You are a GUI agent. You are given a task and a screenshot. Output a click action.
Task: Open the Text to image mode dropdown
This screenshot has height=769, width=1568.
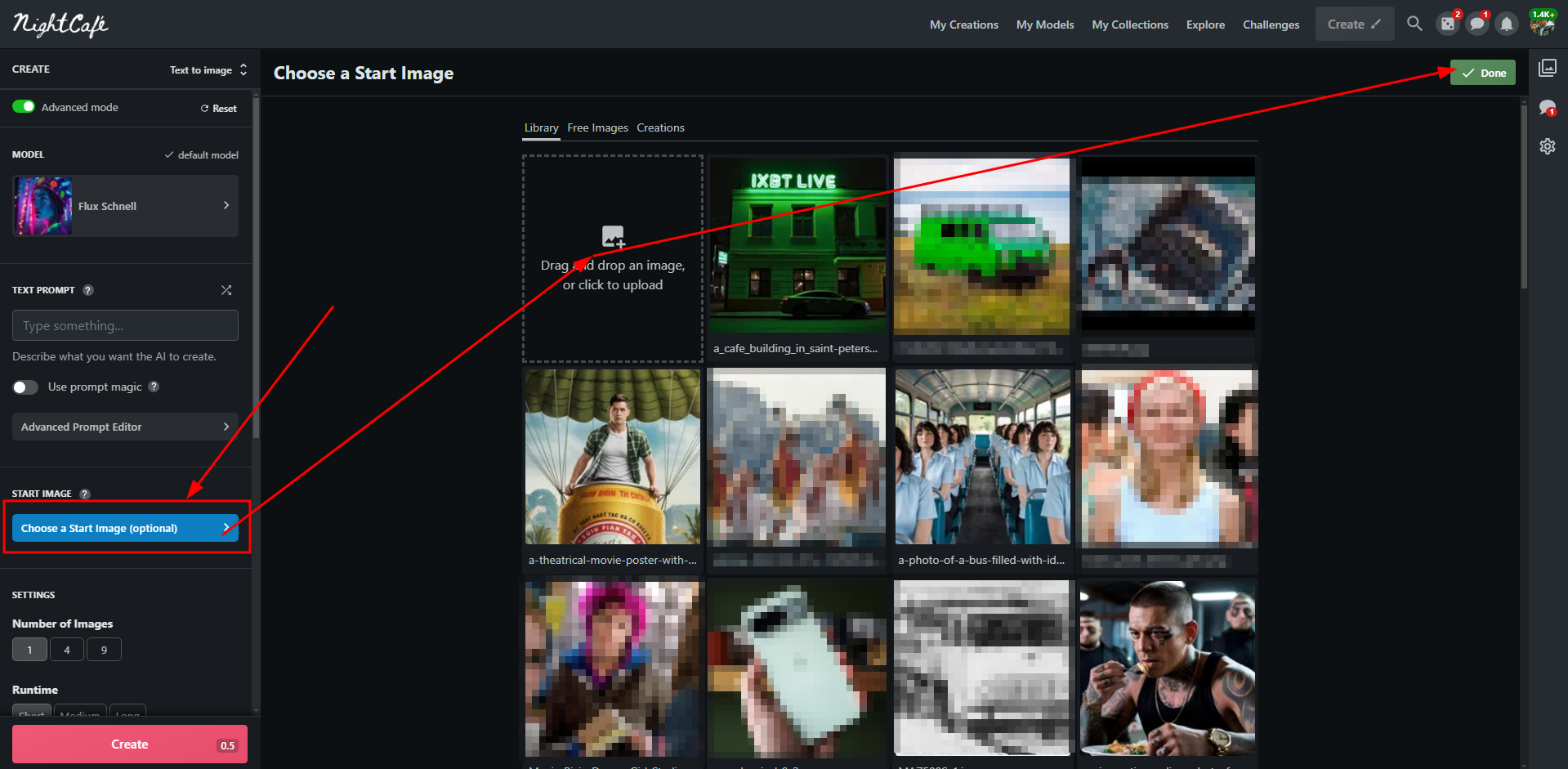(x=208, y=70)
